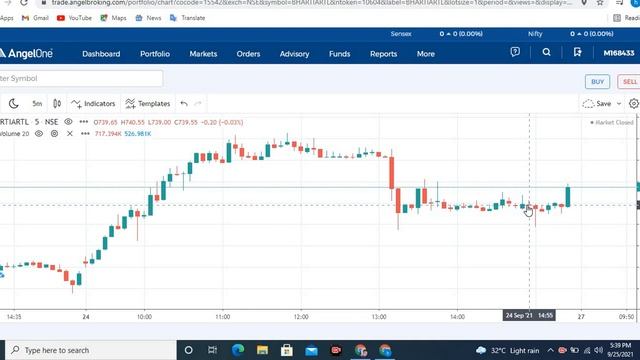This screenshot has width=640, height=360.
Task: Open Cortana circle on taskbar
Action: tap(188, 350)
